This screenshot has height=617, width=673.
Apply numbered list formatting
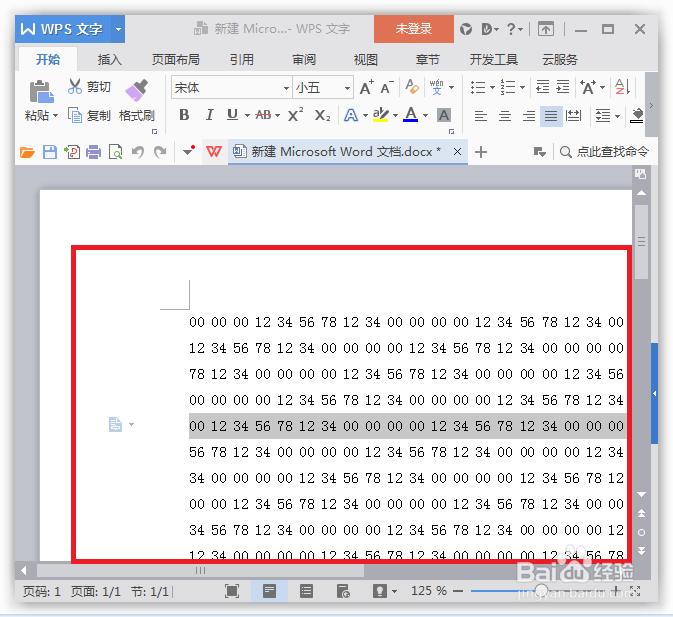(x=508, y=88)
